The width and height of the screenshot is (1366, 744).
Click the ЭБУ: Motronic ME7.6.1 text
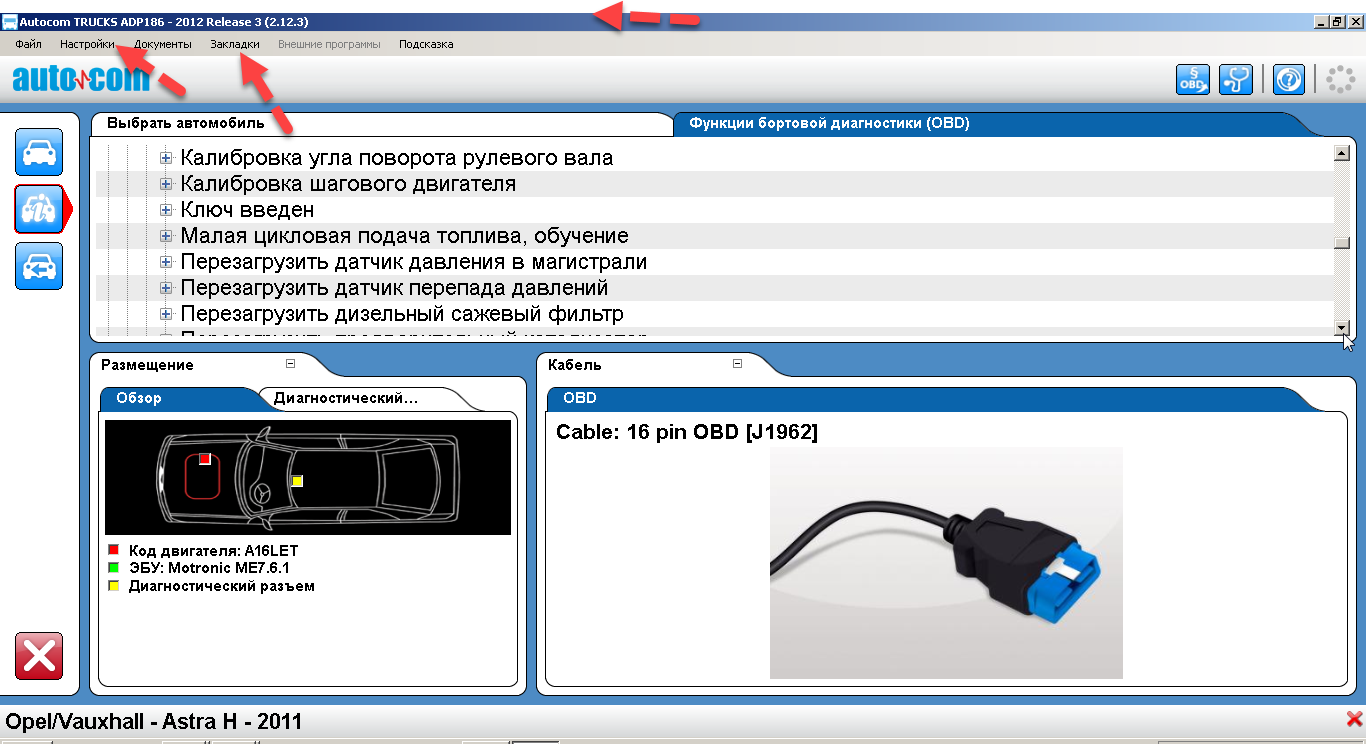pyautogui.click(x=208, y=568)
